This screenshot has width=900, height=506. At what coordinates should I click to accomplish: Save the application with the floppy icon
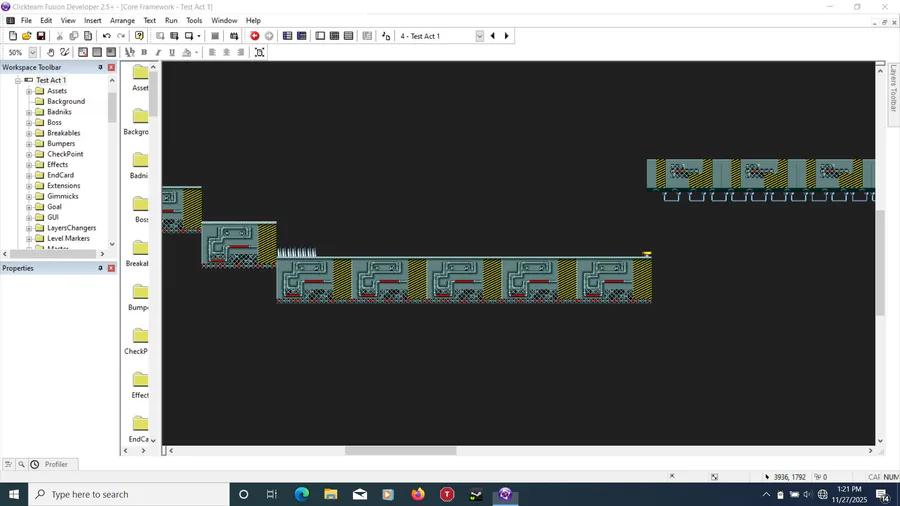coord(41,36)
